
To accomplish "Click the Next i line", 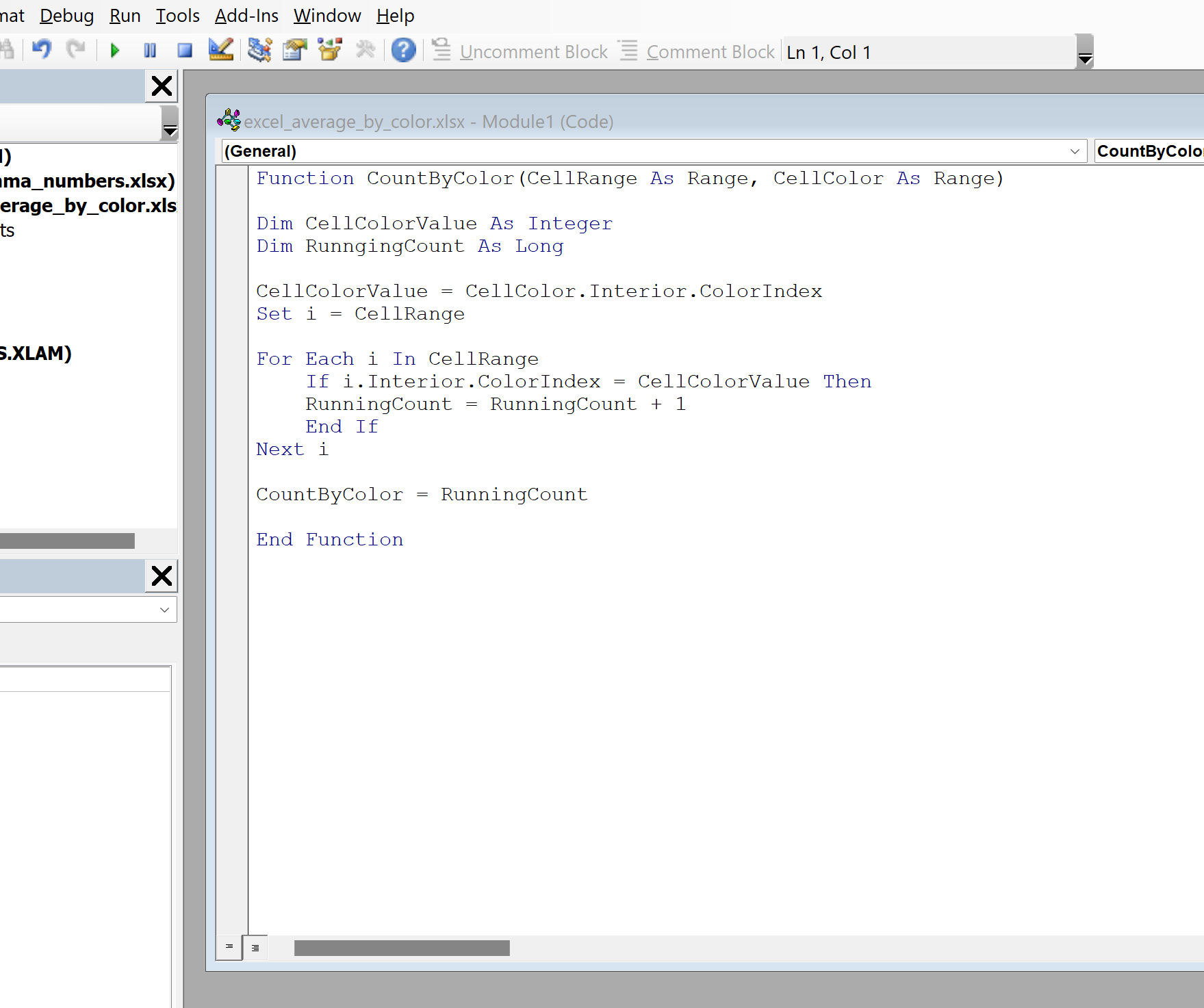I will pyautogui.click(x=292, y=450).
